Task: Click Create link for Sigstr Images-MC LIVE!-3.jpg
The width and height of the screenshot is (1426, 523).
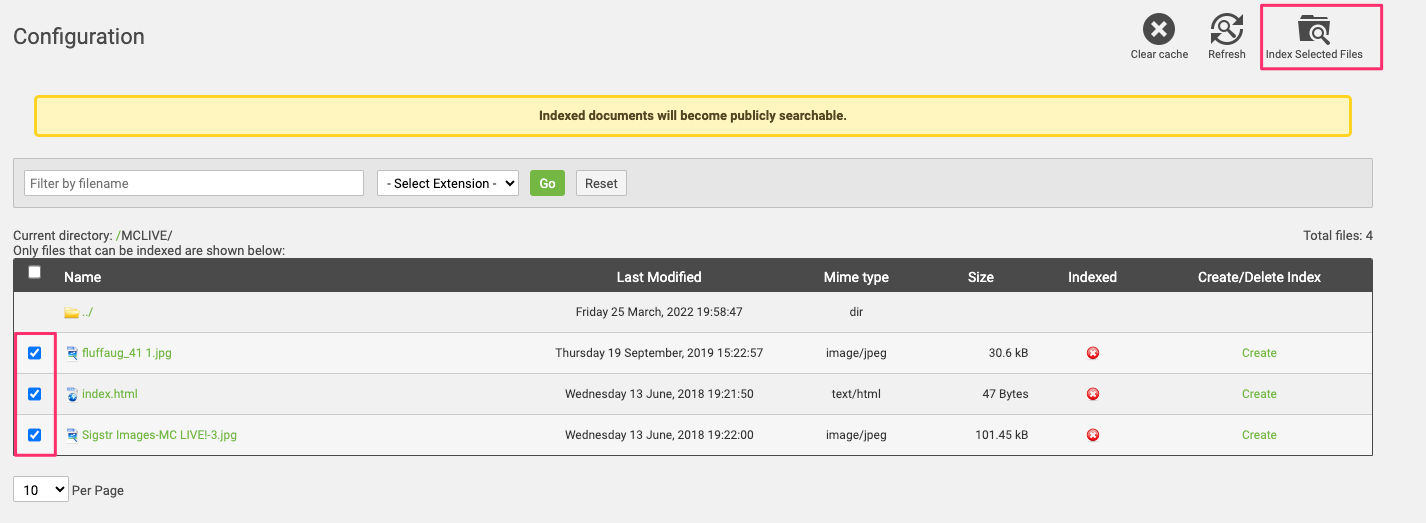Action: click(x=1259, y=435)
